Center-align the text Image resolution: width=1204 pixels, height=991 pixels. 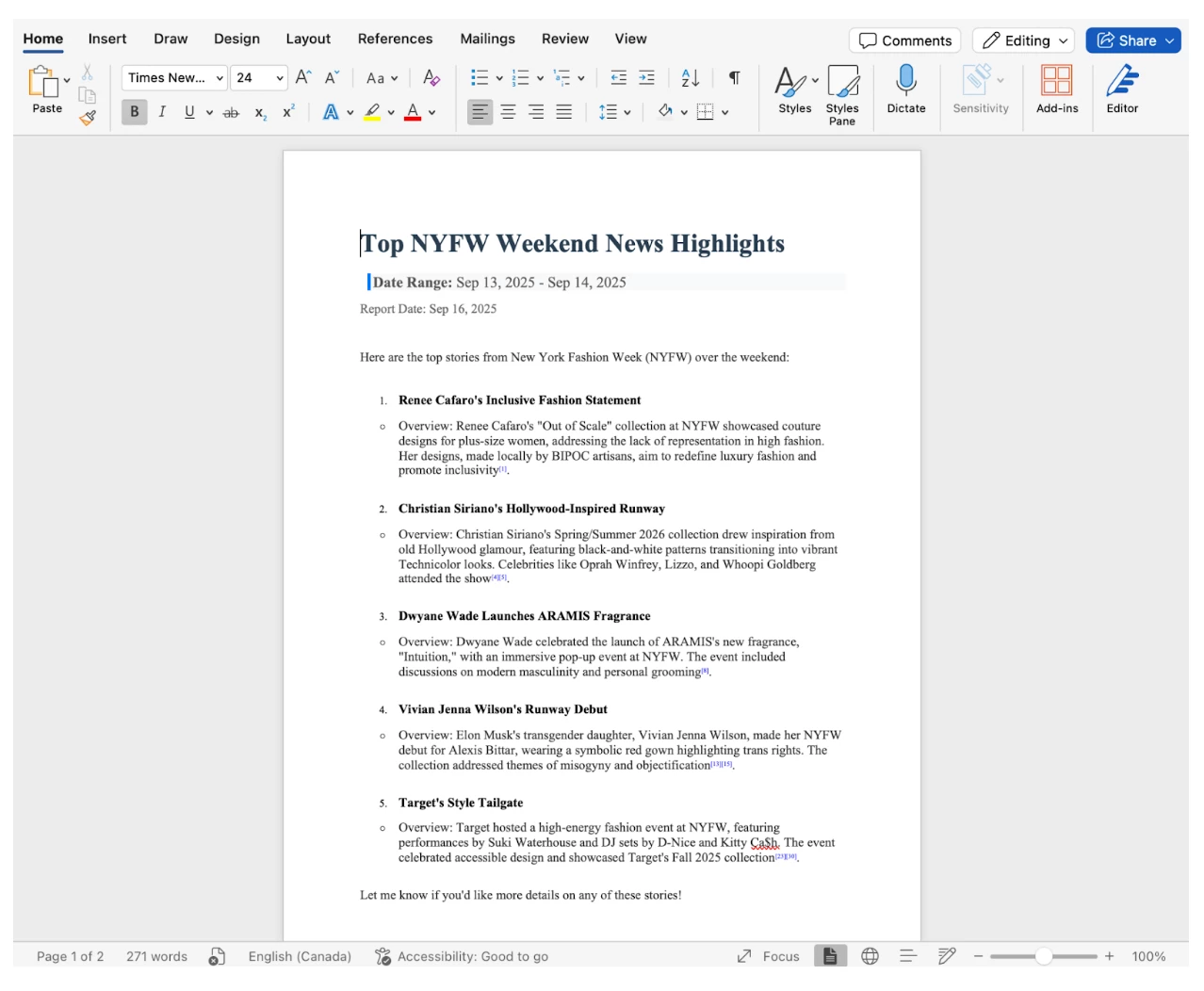coord(508,112)
